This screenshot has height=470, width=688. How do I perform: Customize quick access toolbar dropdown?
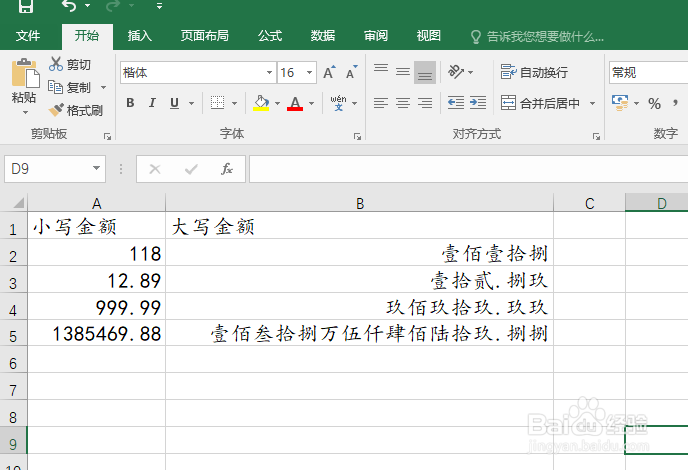pos(159,6)
